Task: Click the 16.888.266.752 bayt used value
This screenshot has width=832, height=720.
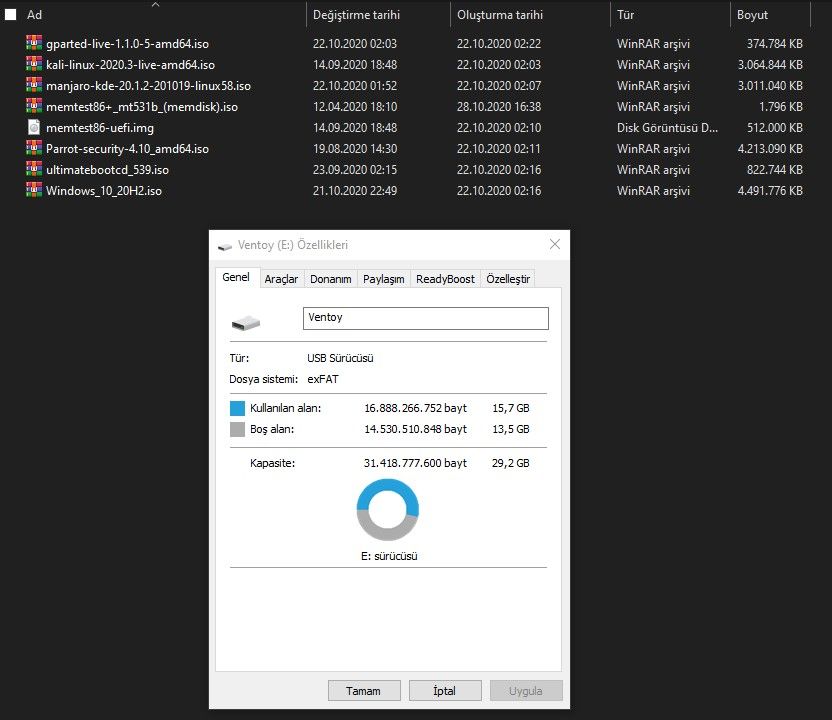Action: [415, 408]
